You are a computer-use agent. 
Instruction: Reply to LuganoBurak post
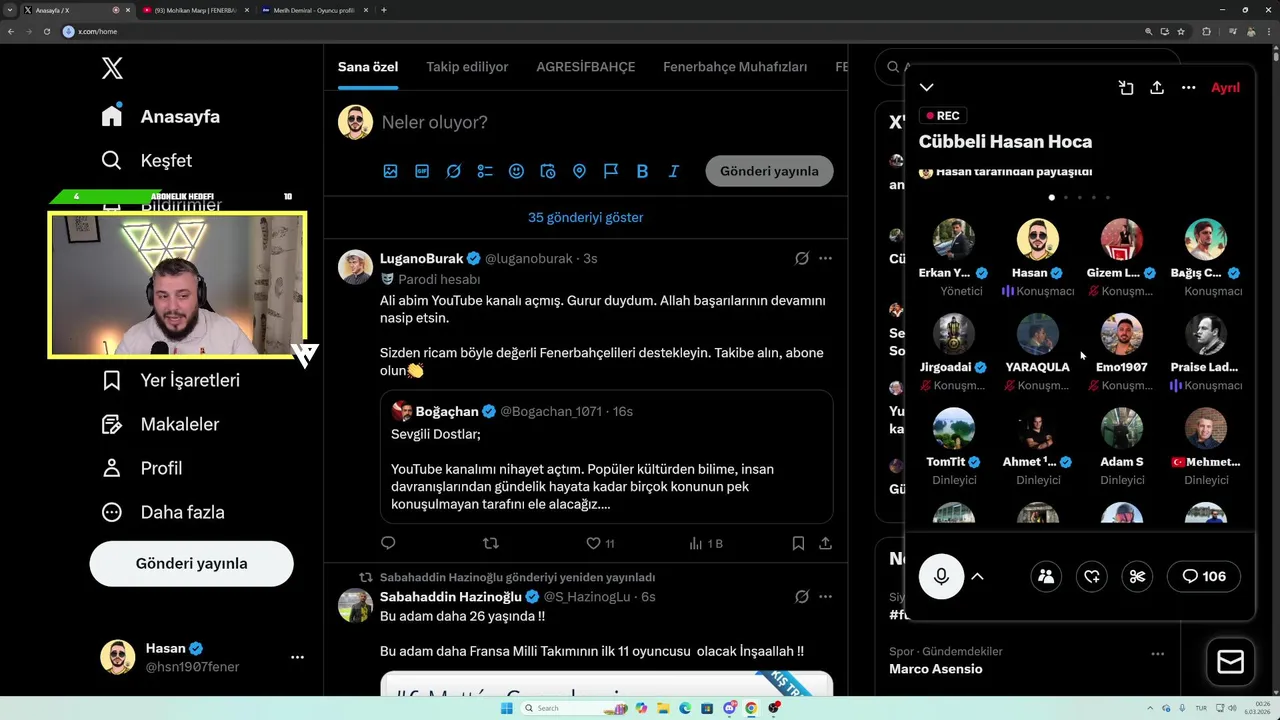pyautogui.click(x=388, y=543)
